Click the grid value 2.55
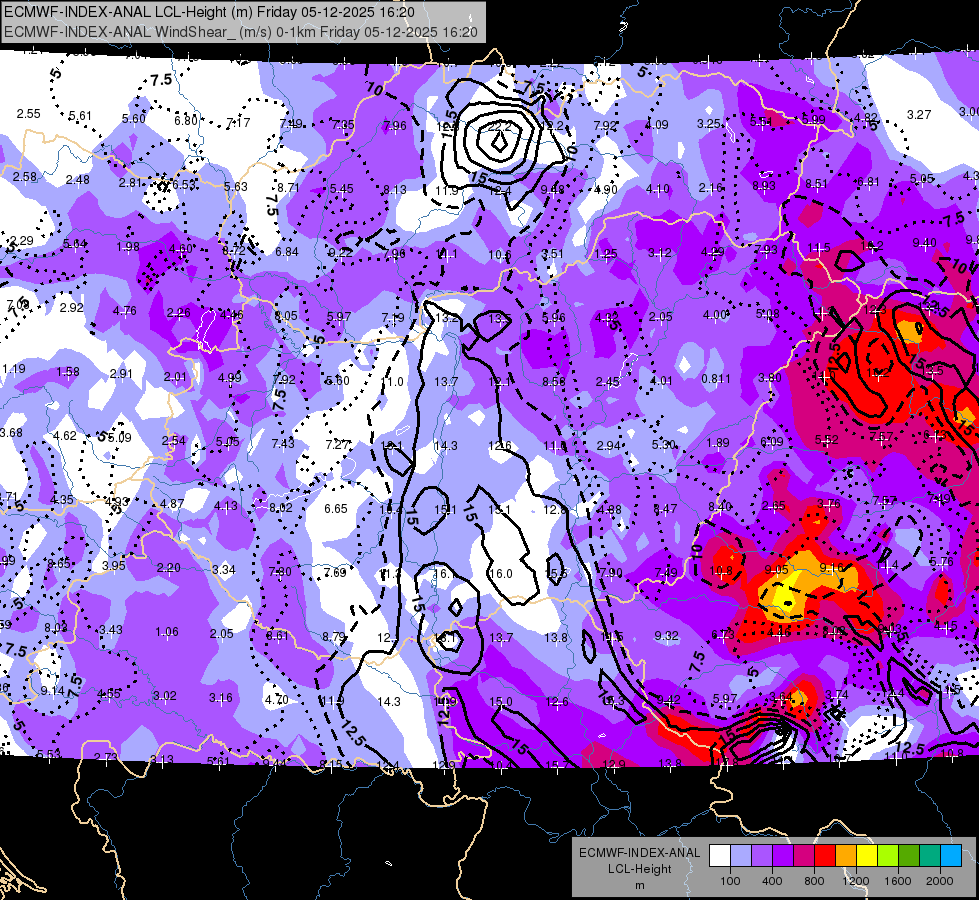Screen dimensions: 979x900 point(29,114)
